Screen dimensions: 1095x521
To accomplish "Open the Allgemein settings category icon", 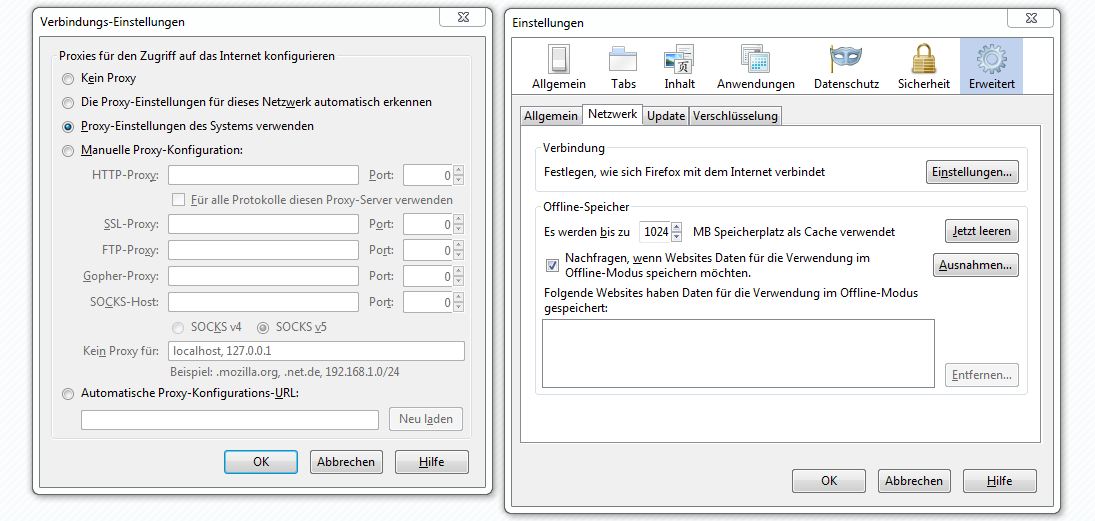I will click(559, 68).
